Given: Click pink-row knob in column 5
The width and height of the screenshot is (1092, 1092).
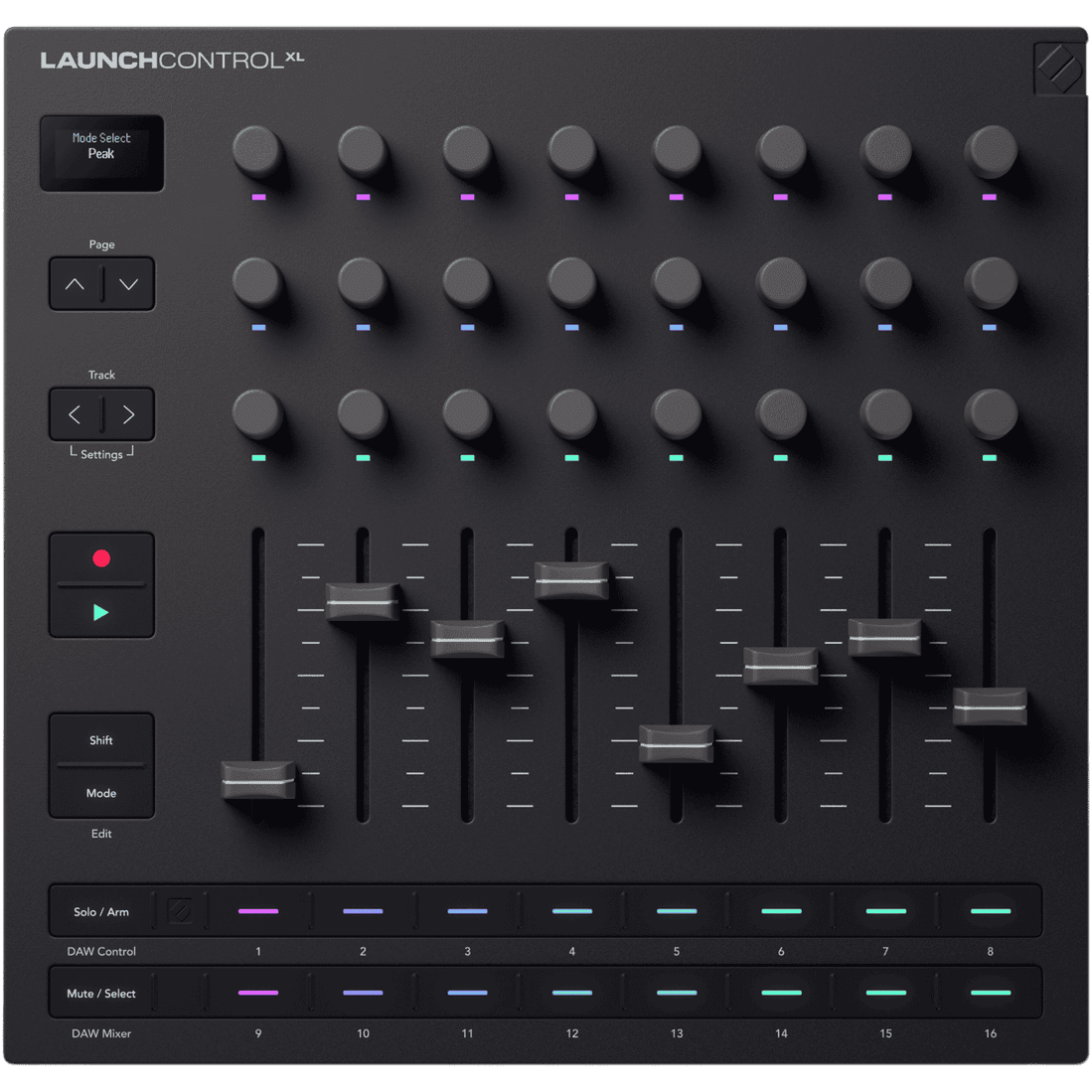Looking at the screenshot, I should [x=677, y=150].
